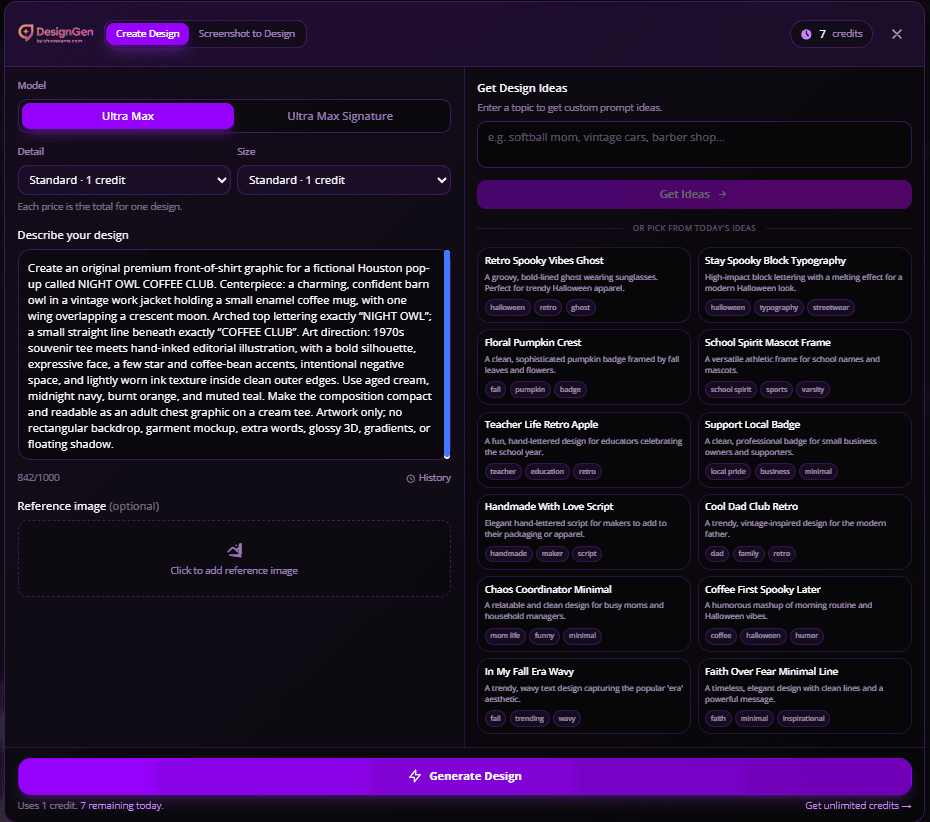Click the arrow icon on Get Ideas

722,194
